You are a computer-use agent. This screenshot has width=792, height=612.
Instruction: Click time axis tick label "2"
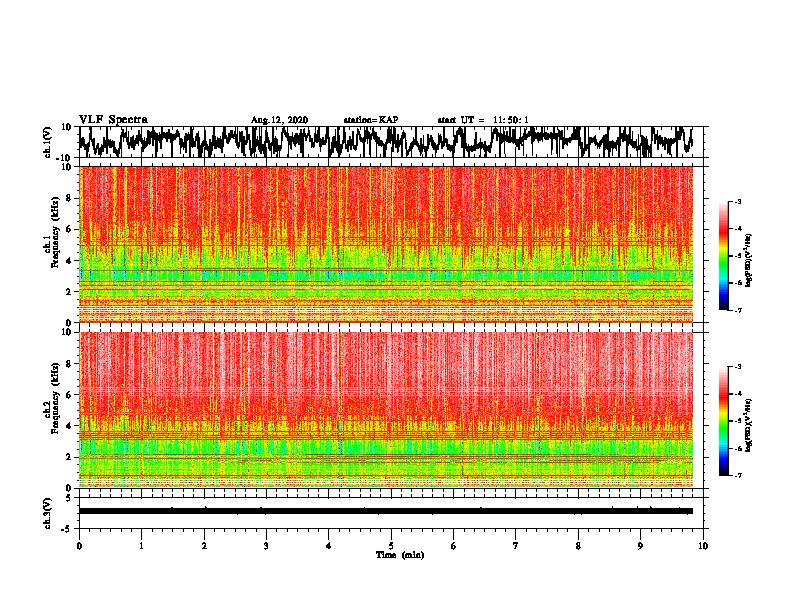coord(204,546)
